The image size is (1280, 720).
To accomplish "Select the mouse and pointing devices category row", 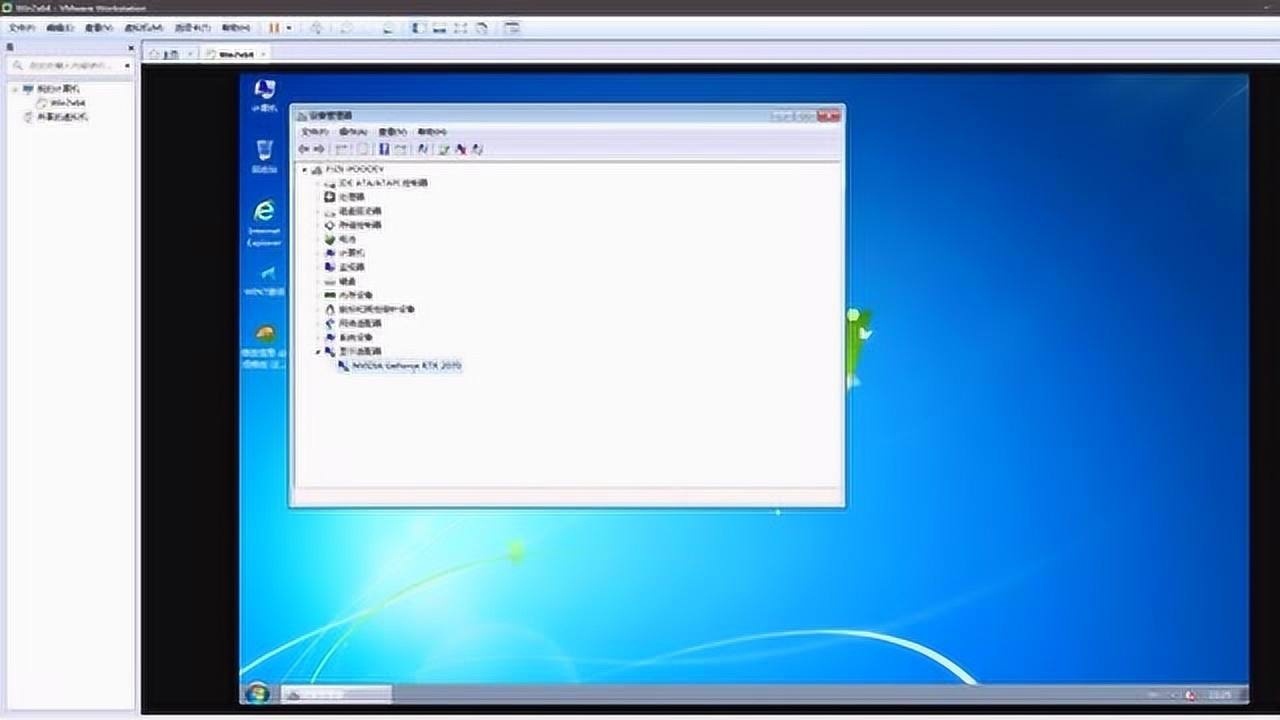I will point(370,310).
